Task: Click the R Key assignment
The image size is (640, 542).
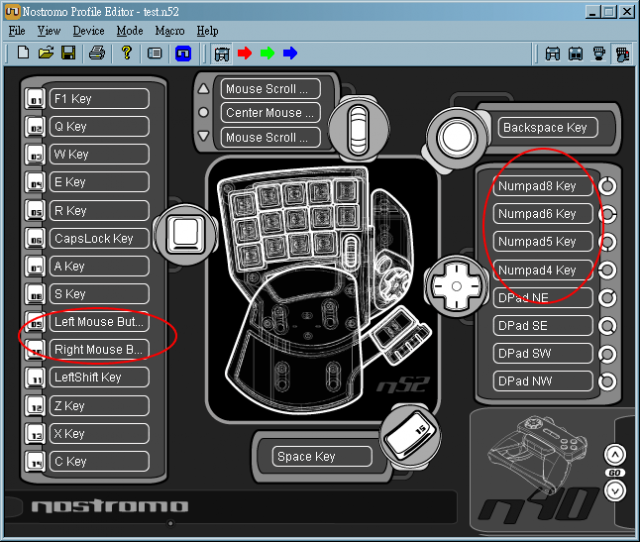Action: tap(99, 211)
